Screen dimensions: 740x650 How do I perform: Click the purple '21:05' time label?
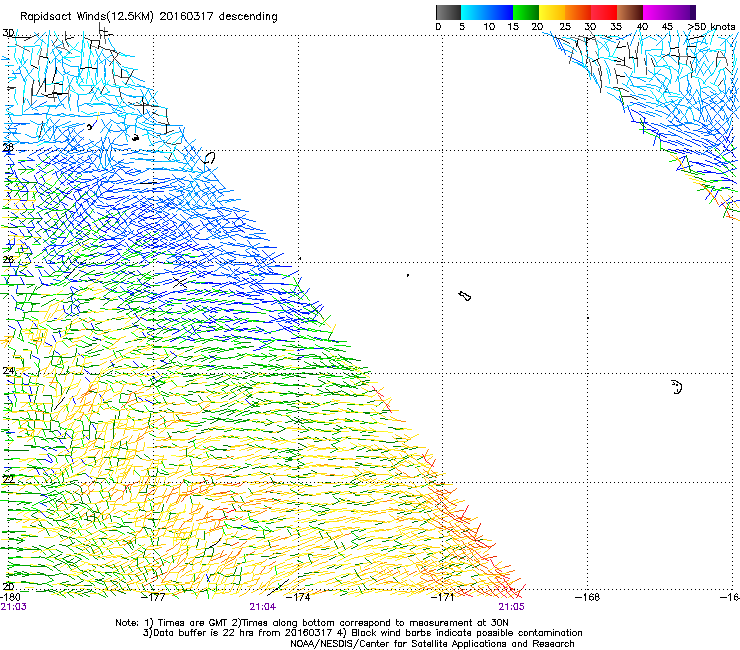coord(512,607)
